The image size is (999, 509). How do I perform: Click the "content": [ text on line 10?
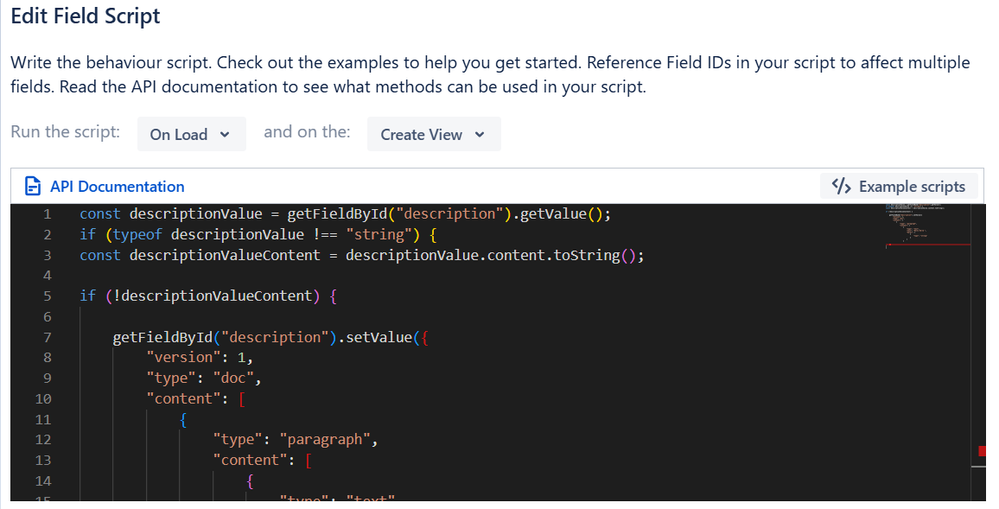[x=196, y=399]
